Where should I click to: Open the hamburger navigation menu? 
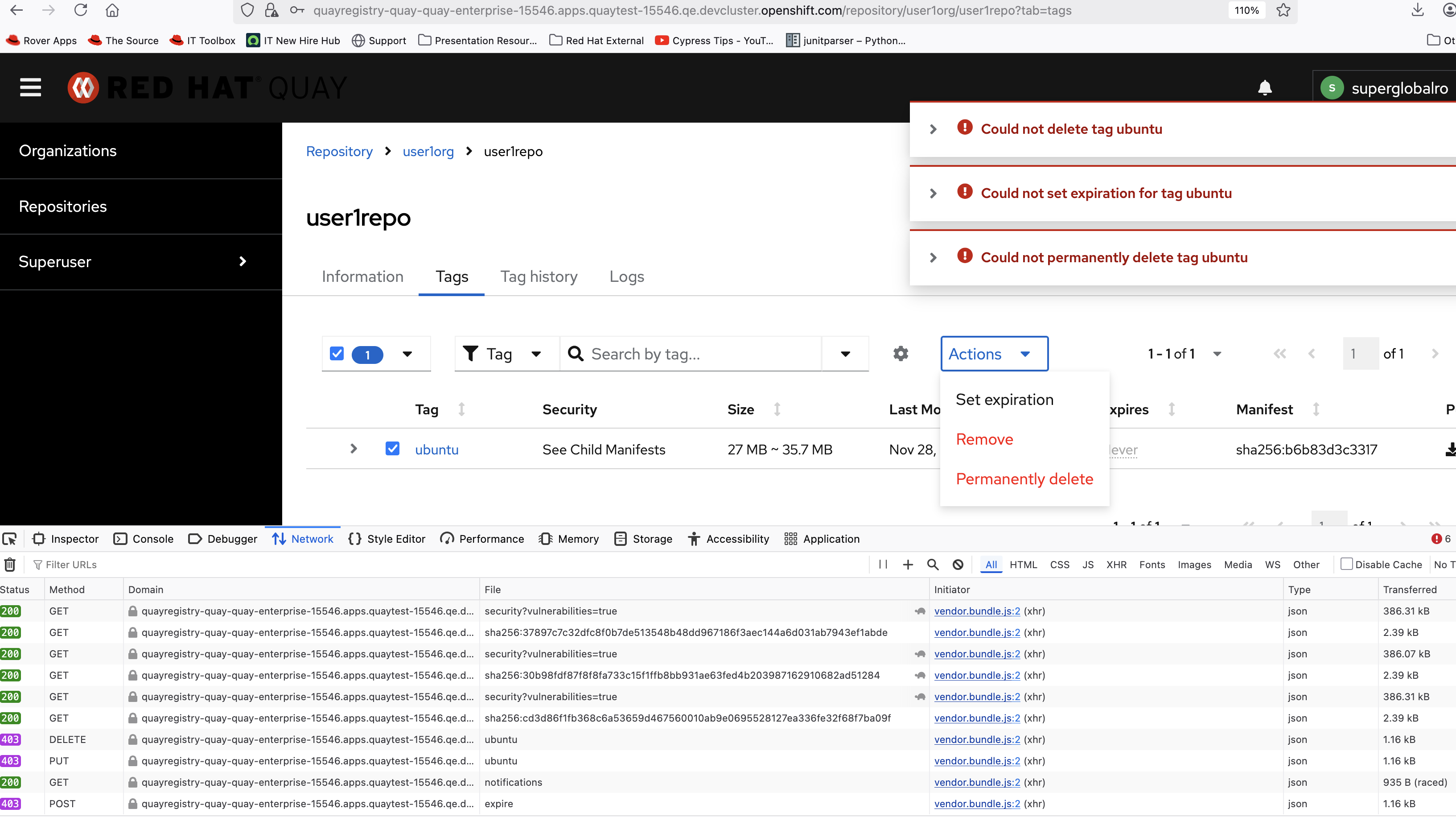point(30,88)
